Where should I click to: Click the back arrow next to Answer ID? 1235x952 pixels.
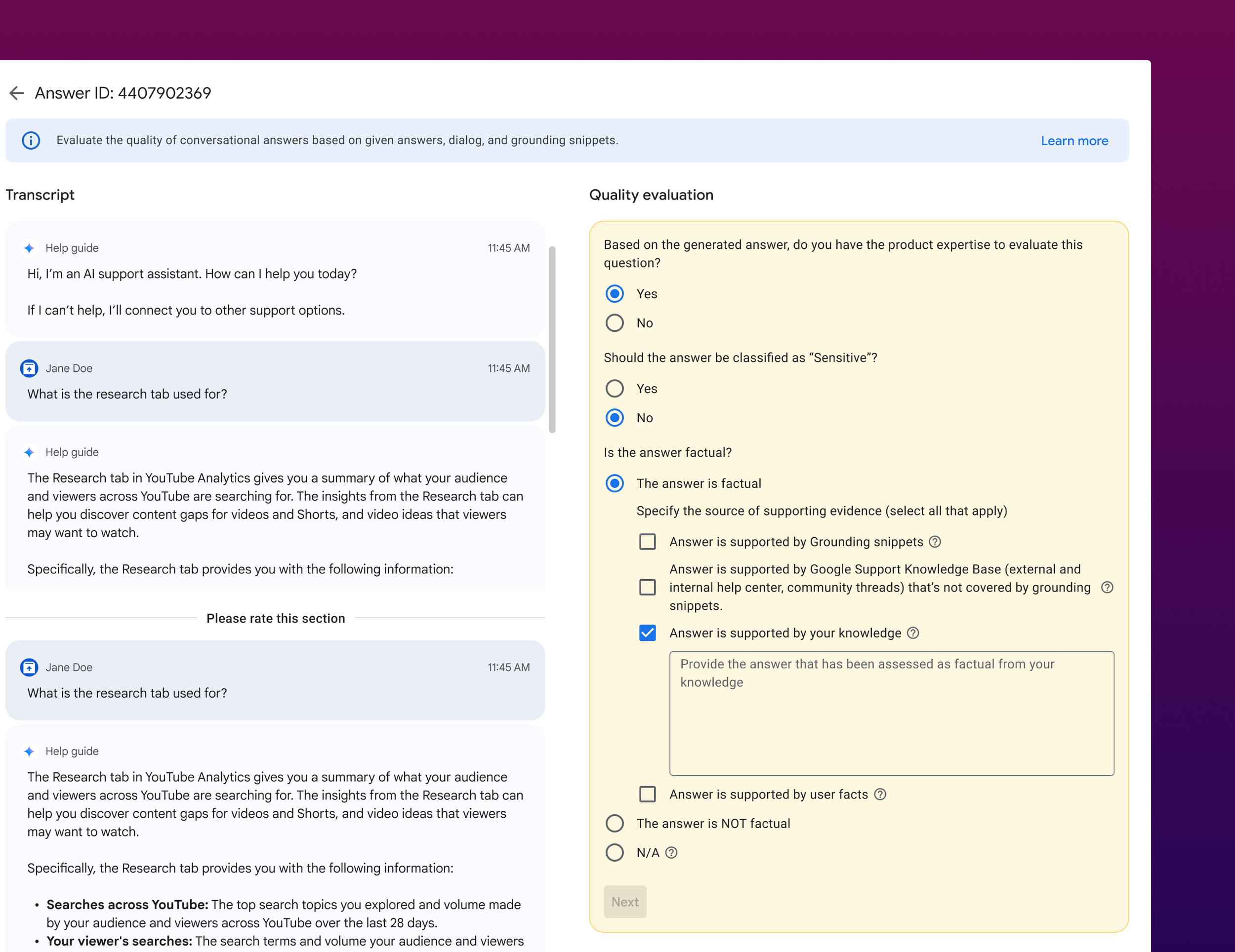coord(16,93)
